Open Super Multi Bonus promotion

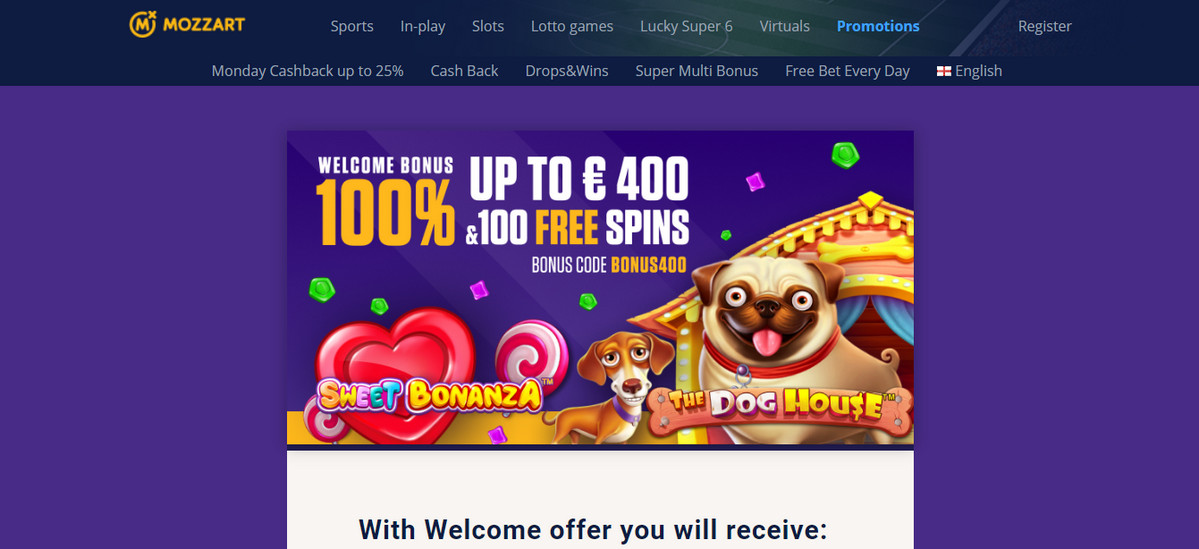tap(697, 71)
